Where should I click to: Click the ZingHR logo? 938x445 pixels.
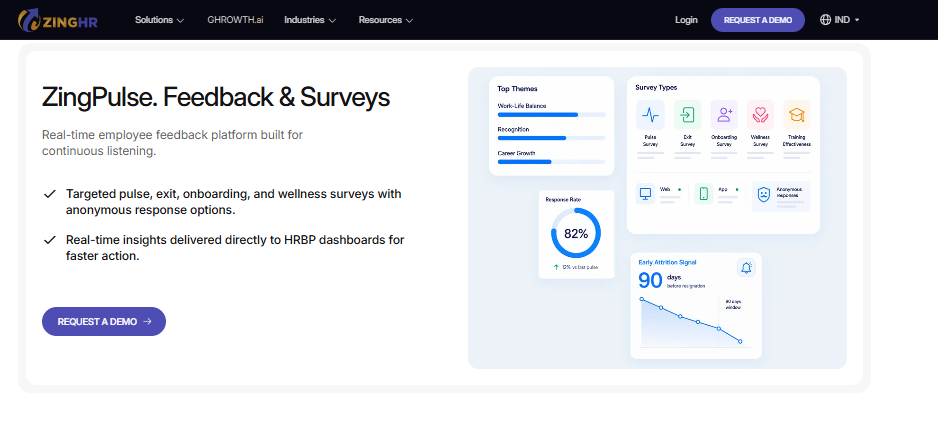pyautogui.click(x=57, y=20)
